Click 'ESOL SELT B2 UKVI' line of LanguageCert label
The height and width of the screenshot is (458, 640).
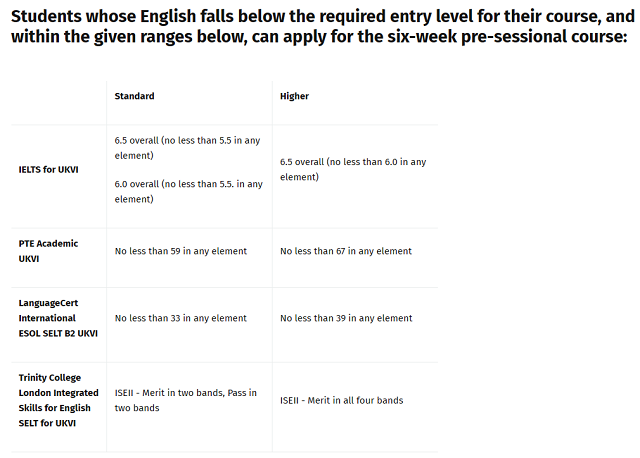click(58, 333)
